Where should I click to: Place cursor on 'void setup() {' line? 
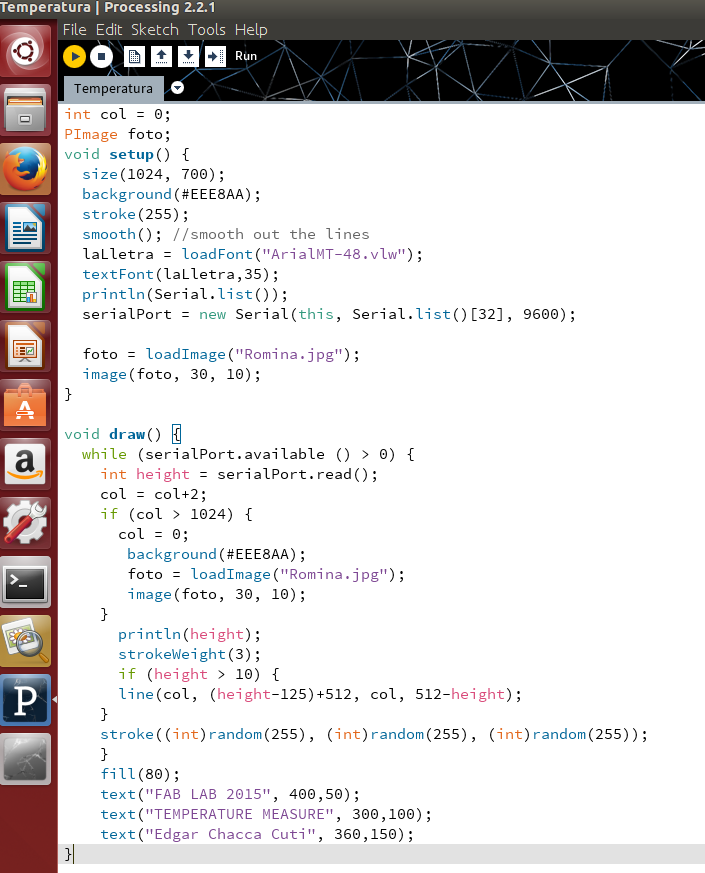click(x=127, y=154)
